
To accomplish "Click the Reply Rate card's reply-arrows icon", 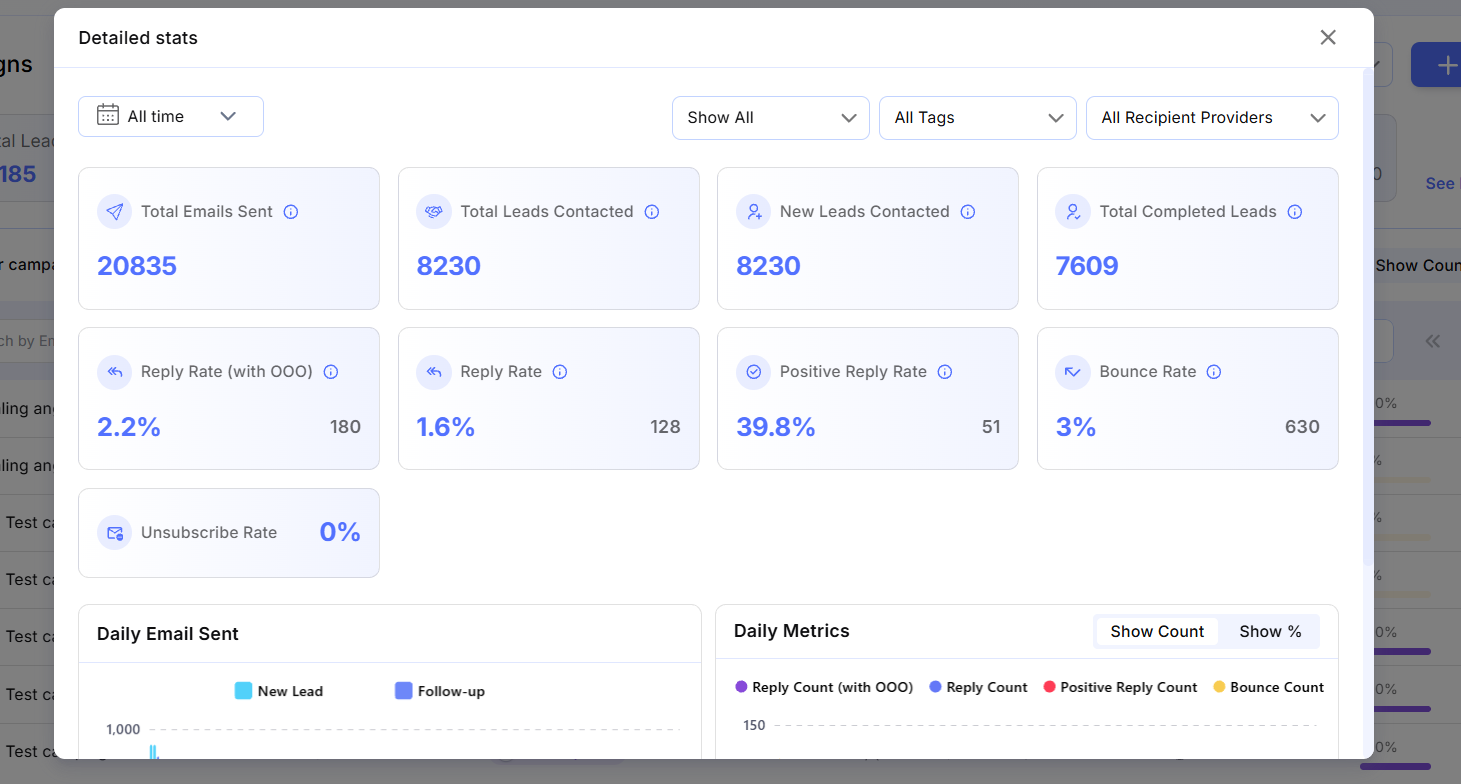I will (x=434, y=372).
